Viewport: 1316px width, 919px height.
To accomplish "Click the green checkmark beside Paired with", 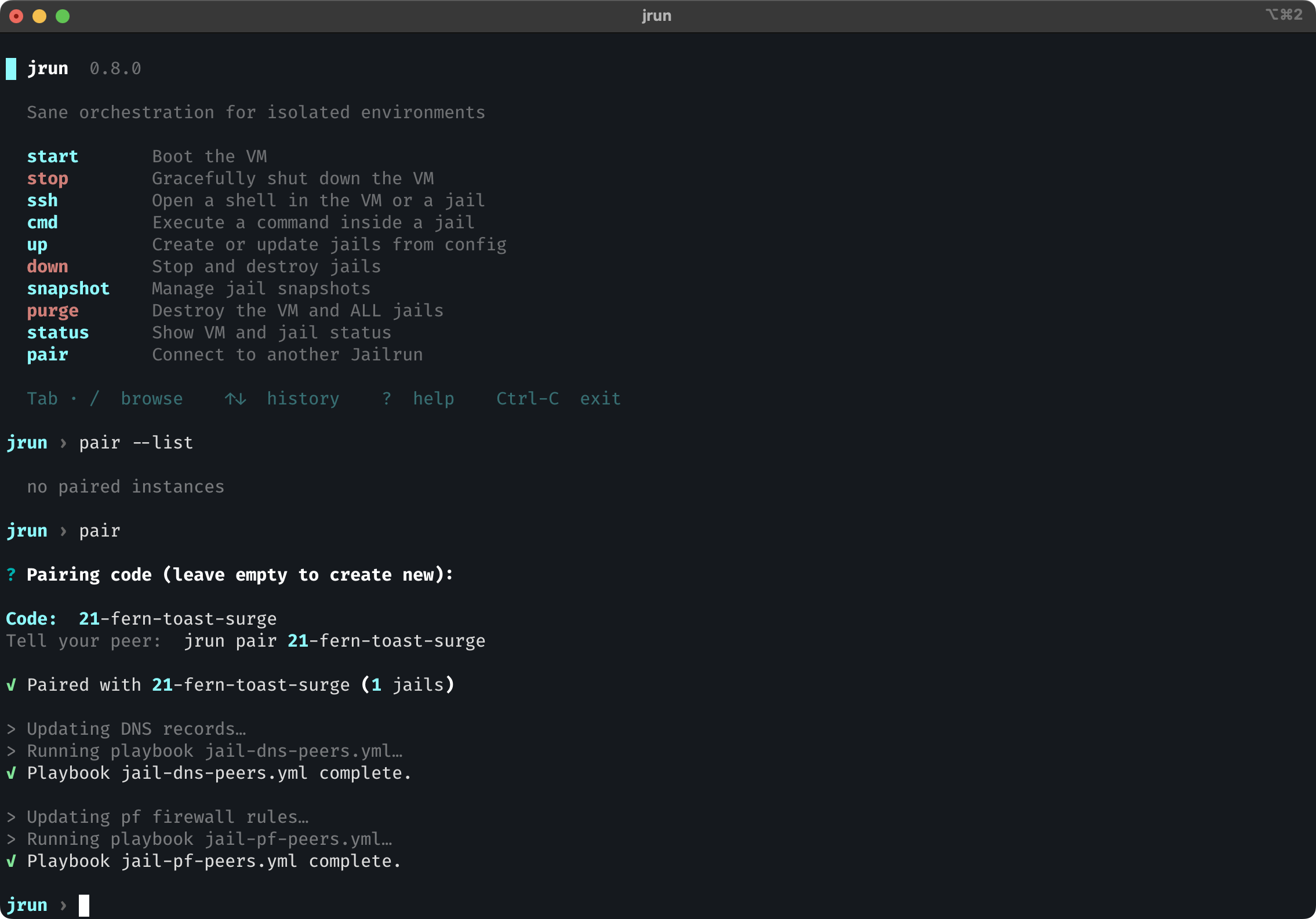I will click(x=11, y=685).
